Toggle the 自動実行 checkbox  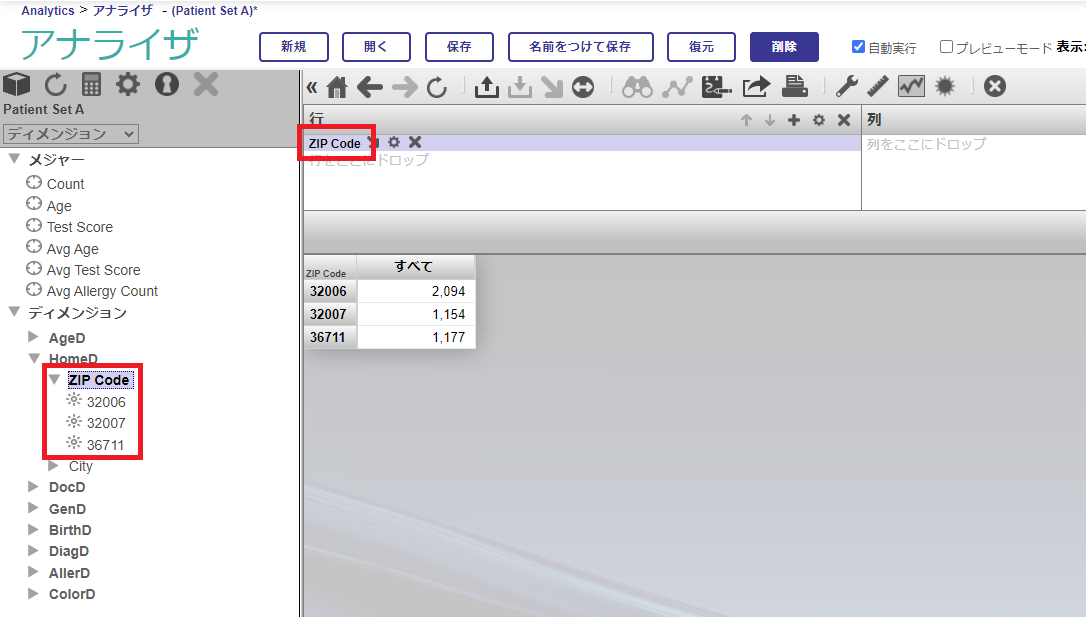858,47
